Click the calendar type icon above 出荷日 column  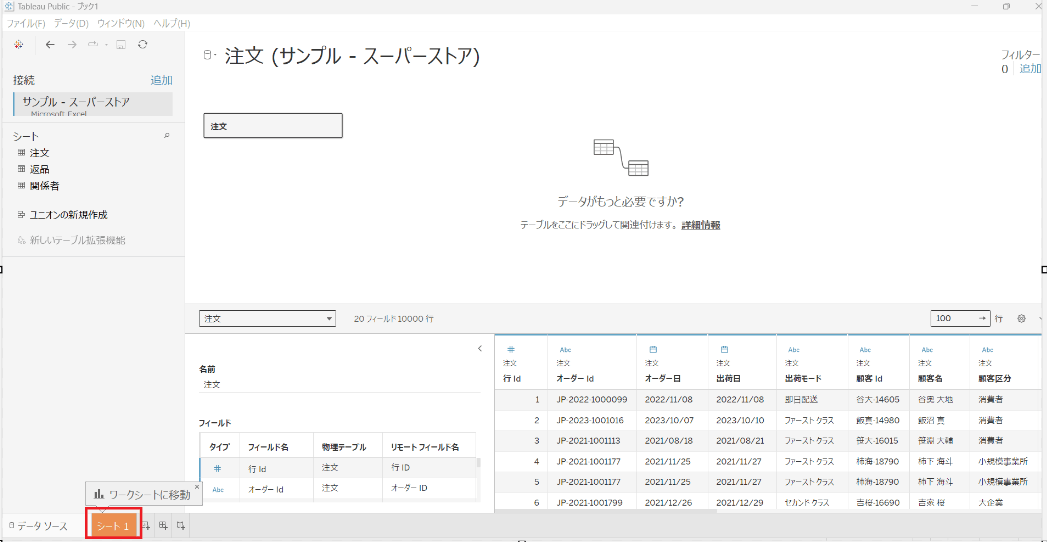724,349
